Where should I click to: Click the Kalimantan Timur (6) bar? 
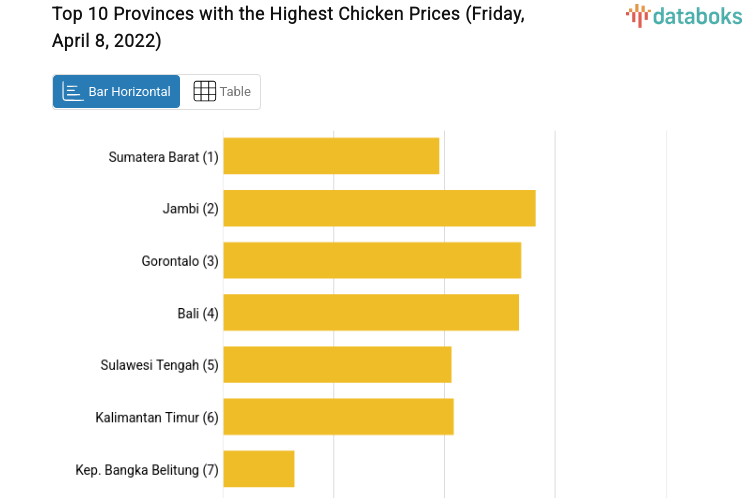(338, 416)
